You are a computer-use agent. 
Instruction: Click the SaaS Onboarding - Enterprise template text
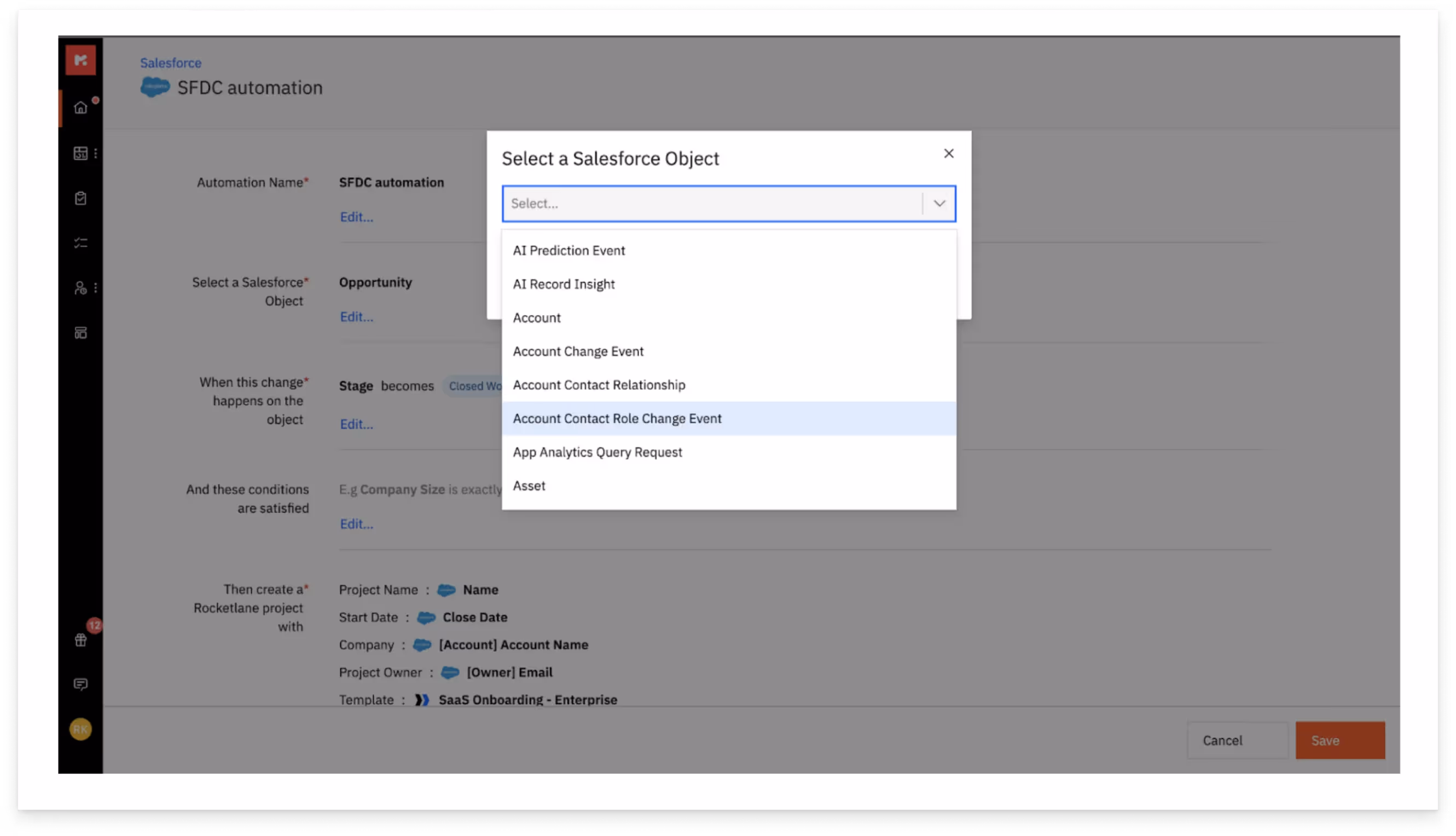click(x=528, y=700)
